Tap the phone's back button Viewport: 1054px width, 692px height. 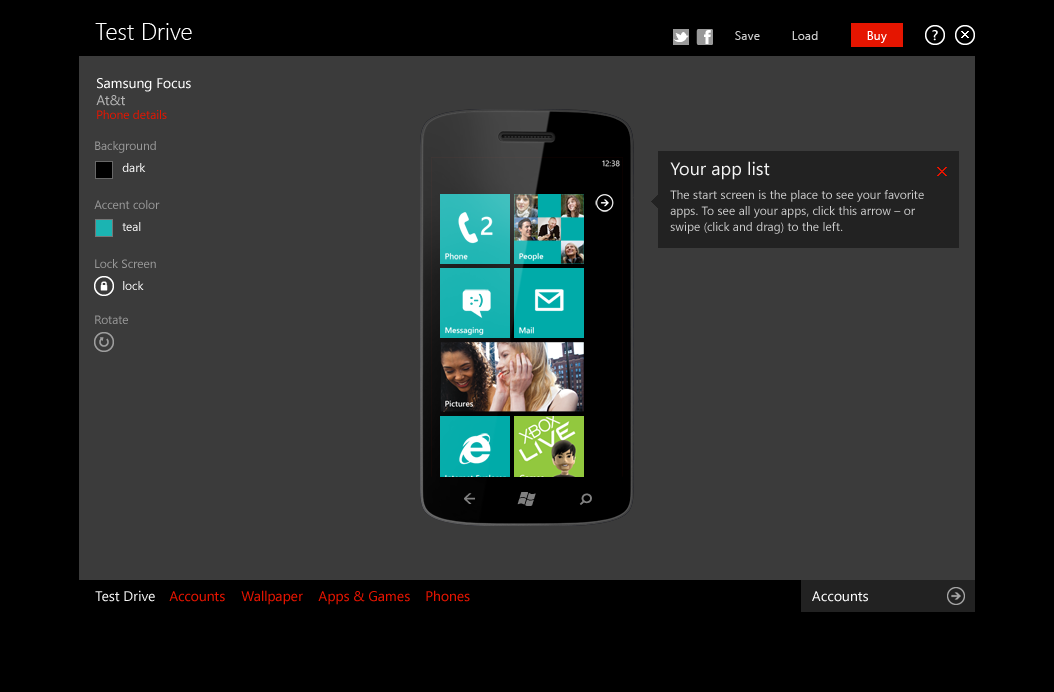(469, 498)
